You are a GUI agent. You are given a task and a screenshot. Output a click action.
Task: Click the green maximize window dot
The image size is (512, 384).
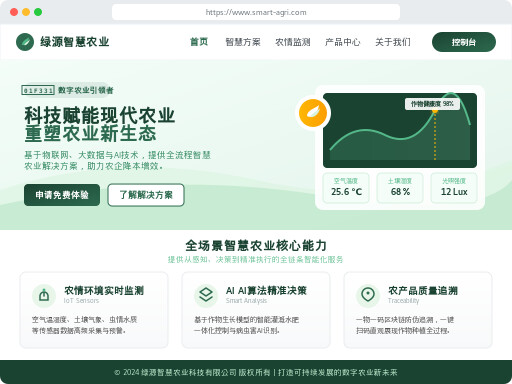pos(38,12)
